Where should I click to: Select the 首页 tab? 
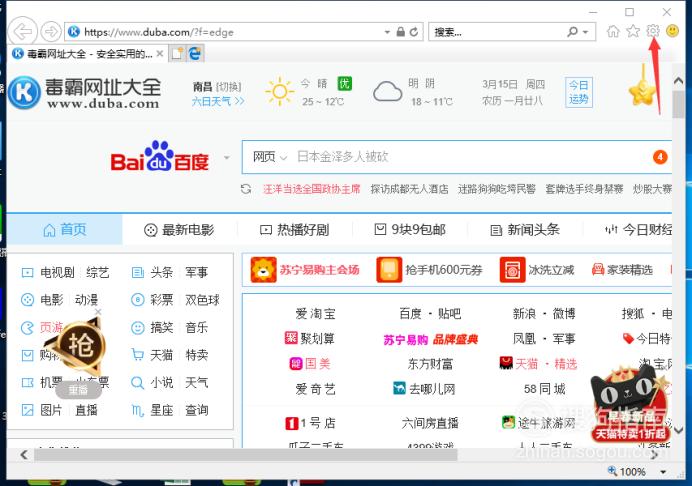click(x=64, y=230)
